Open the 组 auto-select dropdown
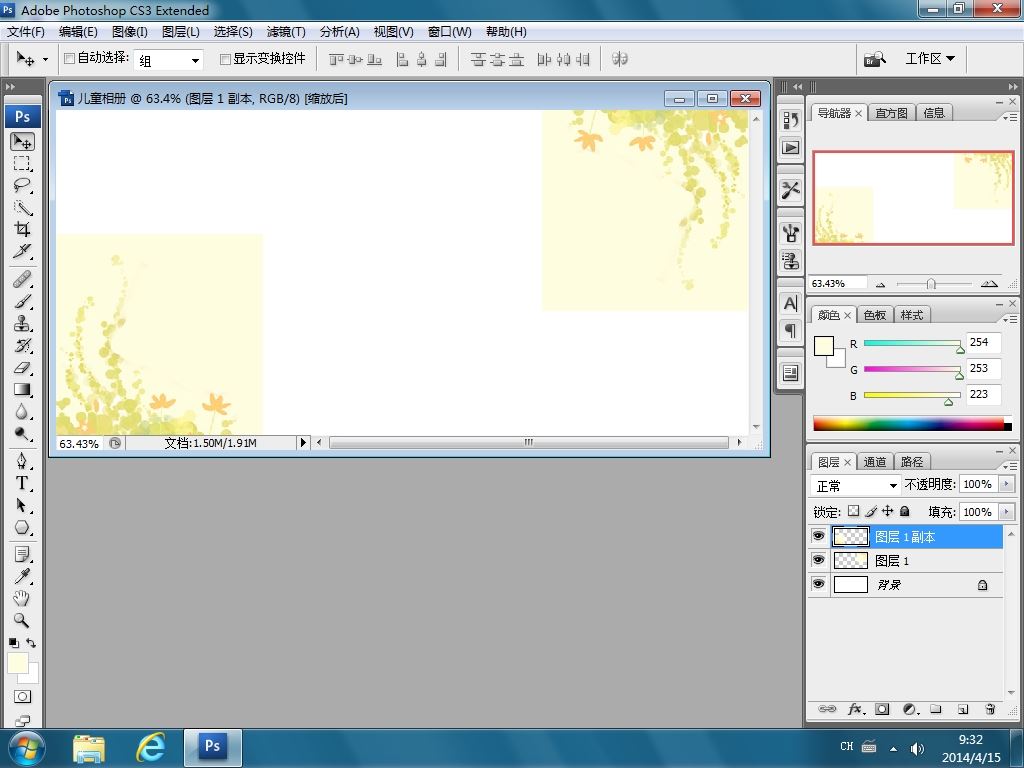This screenshot has height=768, width=1024. tap(168, 60)
